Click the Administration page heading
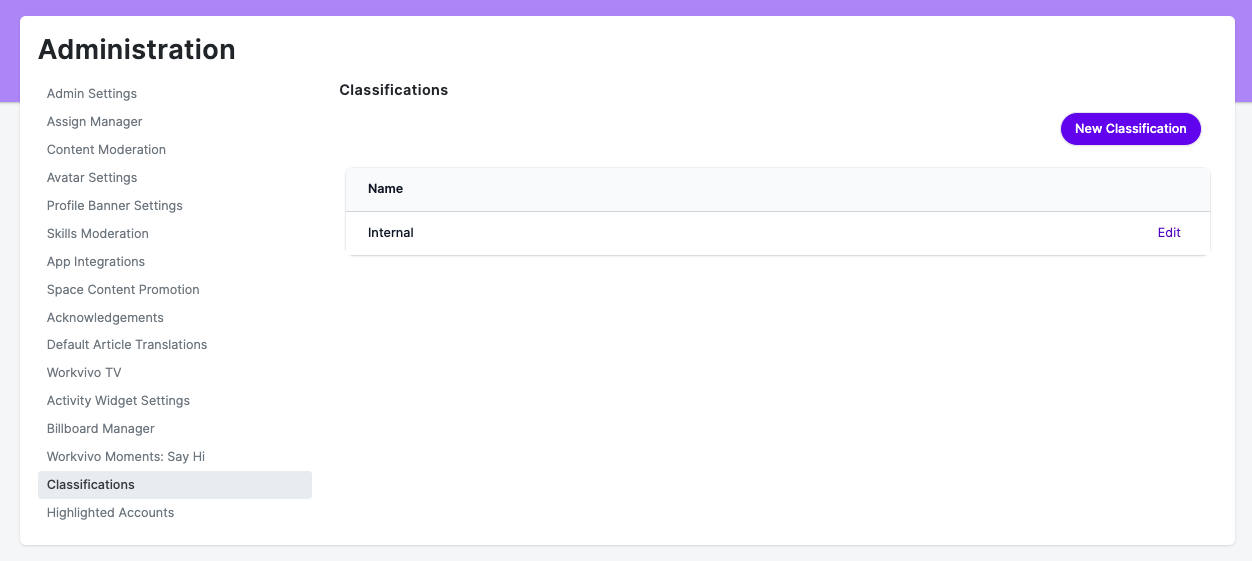1252x561 pixels. point(137,49)
